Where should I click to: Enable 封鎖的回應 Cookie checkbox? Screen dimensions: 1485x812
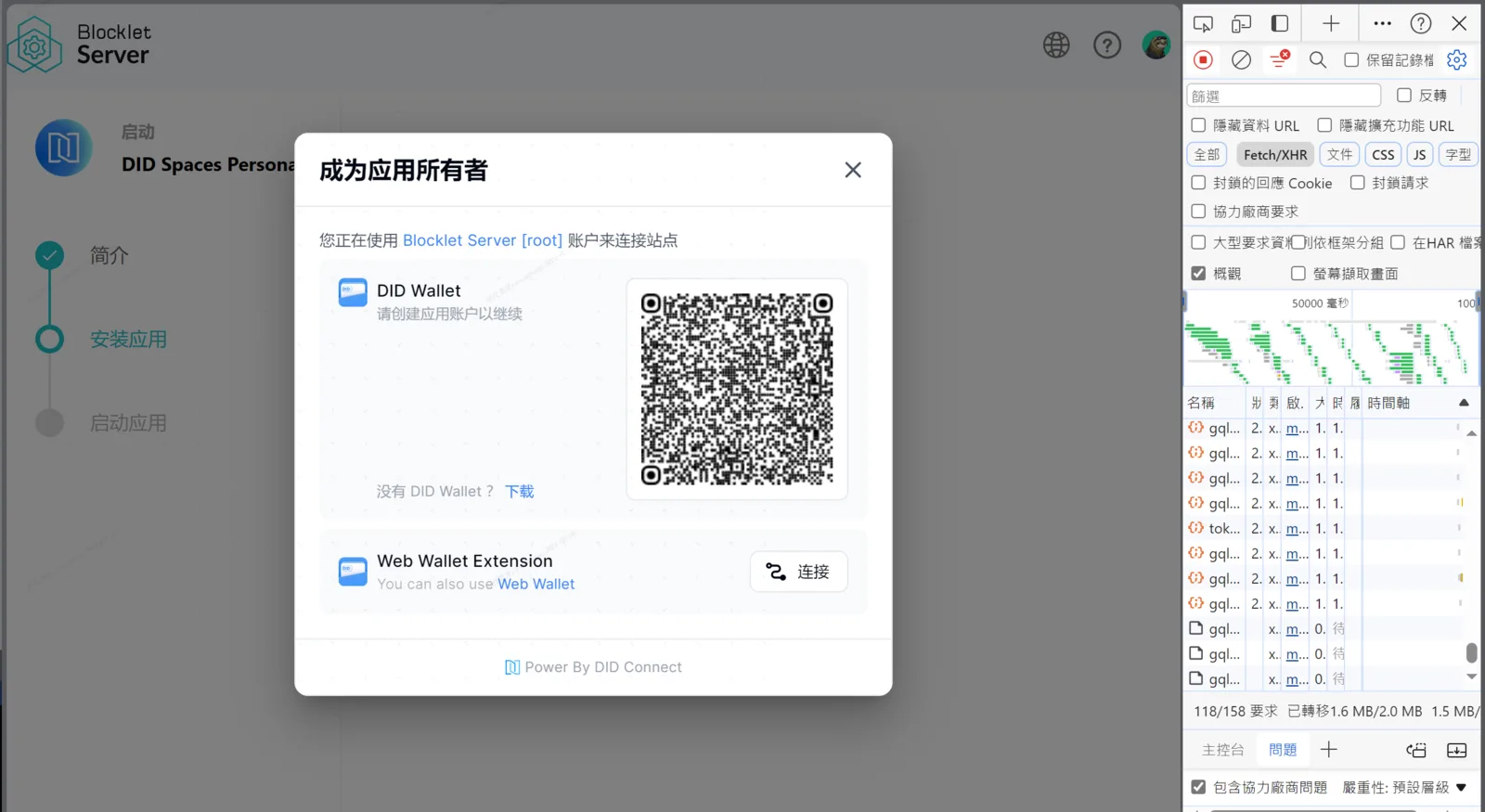tap(1198, 183)
